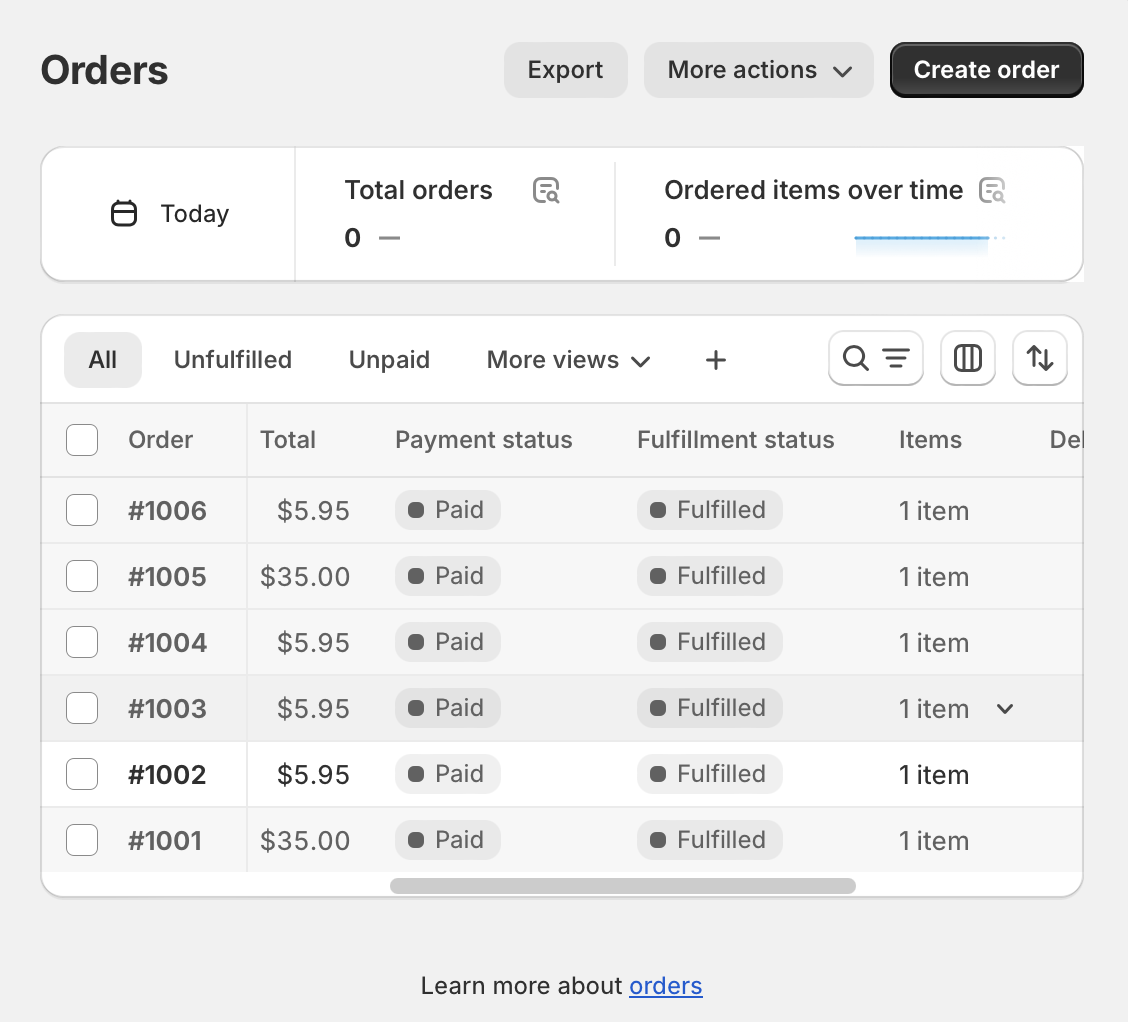Switch to the All orders tab
This screenshot has height=1022, width=1128.
[103, 360]
